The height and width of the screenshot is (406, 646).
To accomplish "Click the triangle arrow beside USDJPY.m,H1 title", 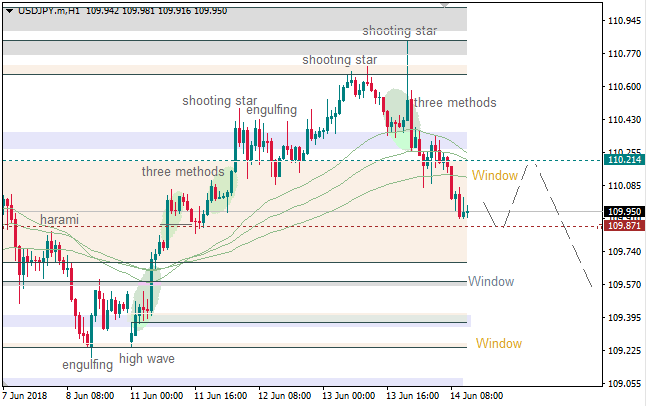I will pyautogui.click(x=9, y=9).
